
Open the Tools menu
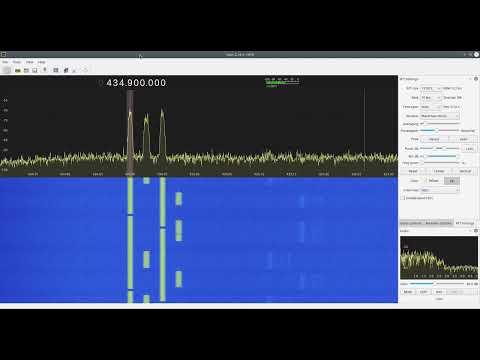pos(16,62)
